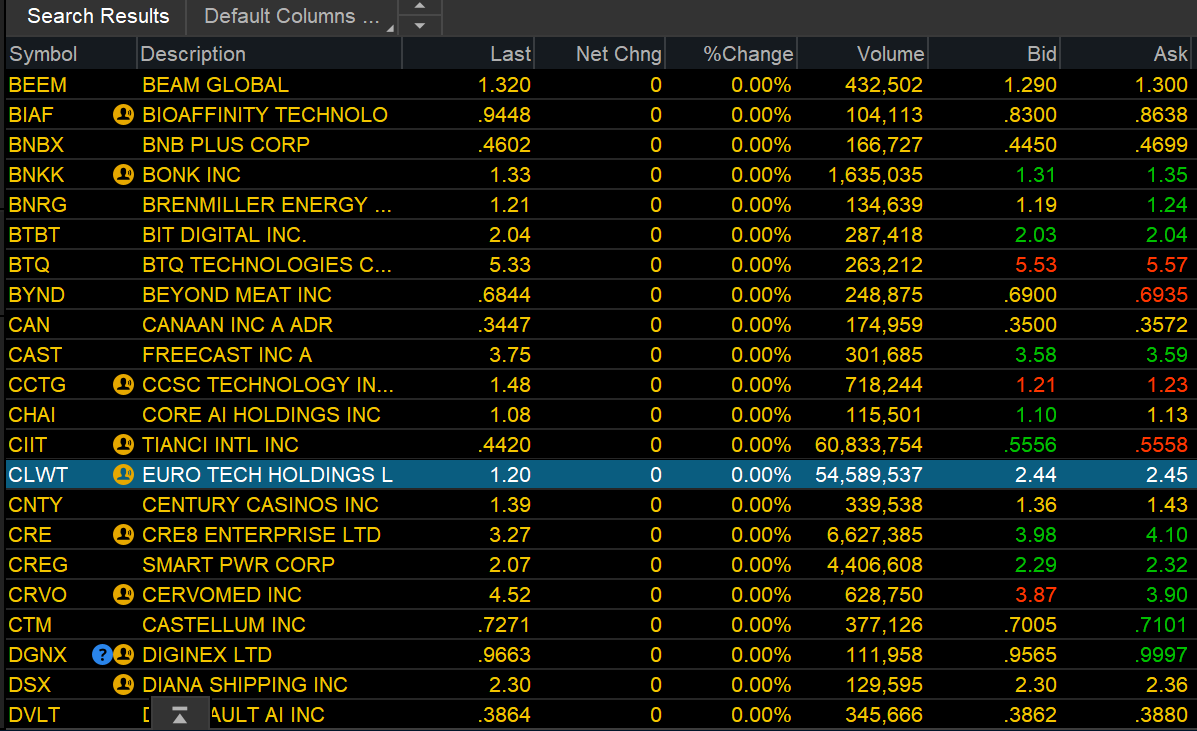Image resolution: width=1197 pixels, height=731 pixels.
Task: Click CHAI bid price 1.10
Action: pos(1036,415)
